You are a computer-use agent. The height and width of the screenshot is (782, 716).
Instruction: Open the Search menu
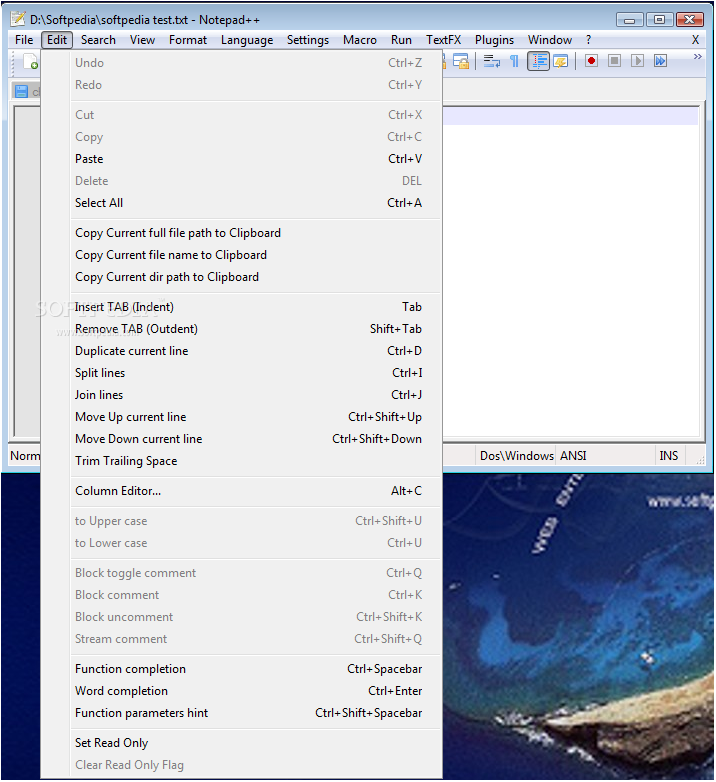(98, 40)
